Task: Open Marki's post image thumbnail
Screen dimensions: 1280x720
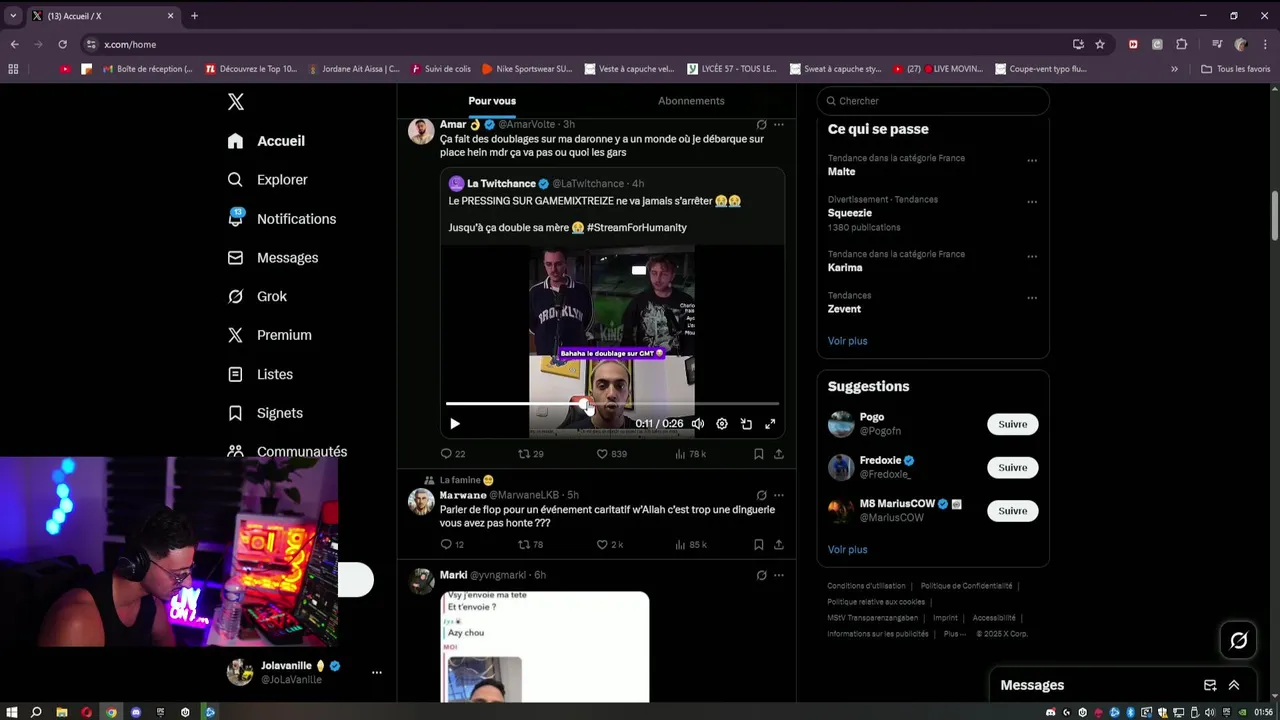Action: pos(545,647)
